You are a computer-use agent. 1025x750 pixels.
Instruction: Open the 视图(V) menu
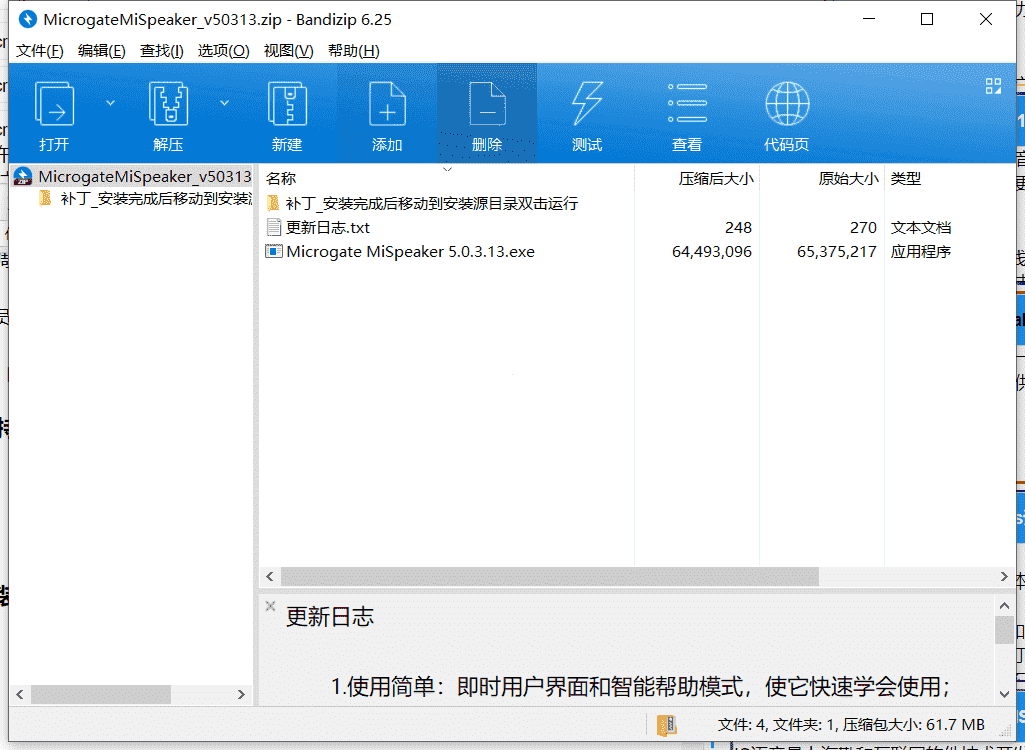coord(288,51)
